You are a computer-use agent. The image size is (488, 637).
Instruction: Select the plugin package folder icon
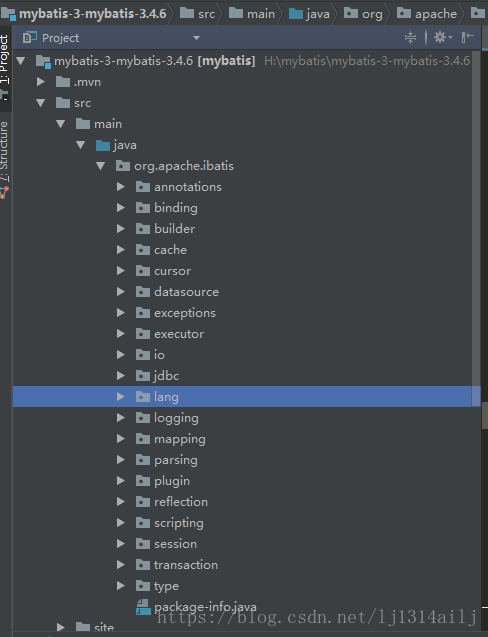point(143,481)
